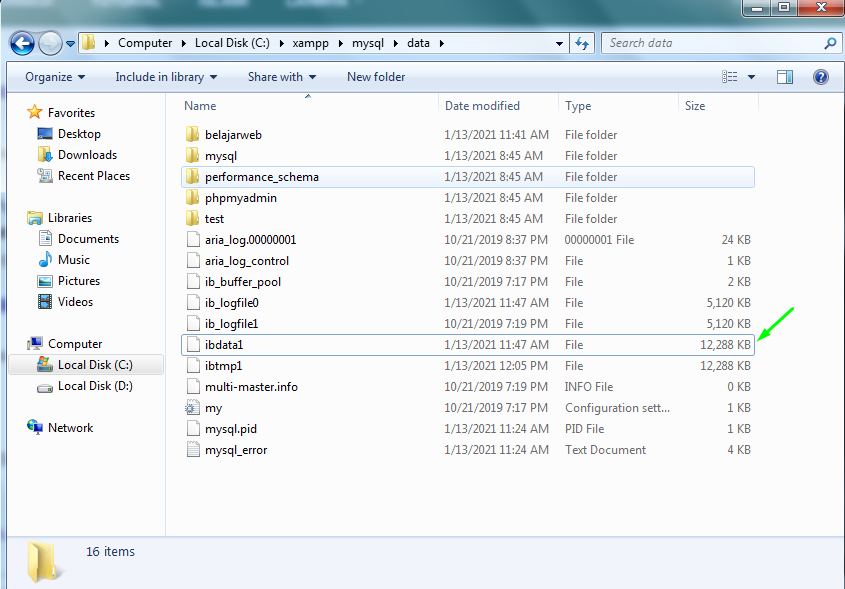Viewport: 845px width, 589px height.
Task: Click the Back navigation arrow button
Action: tap(22, 44)
